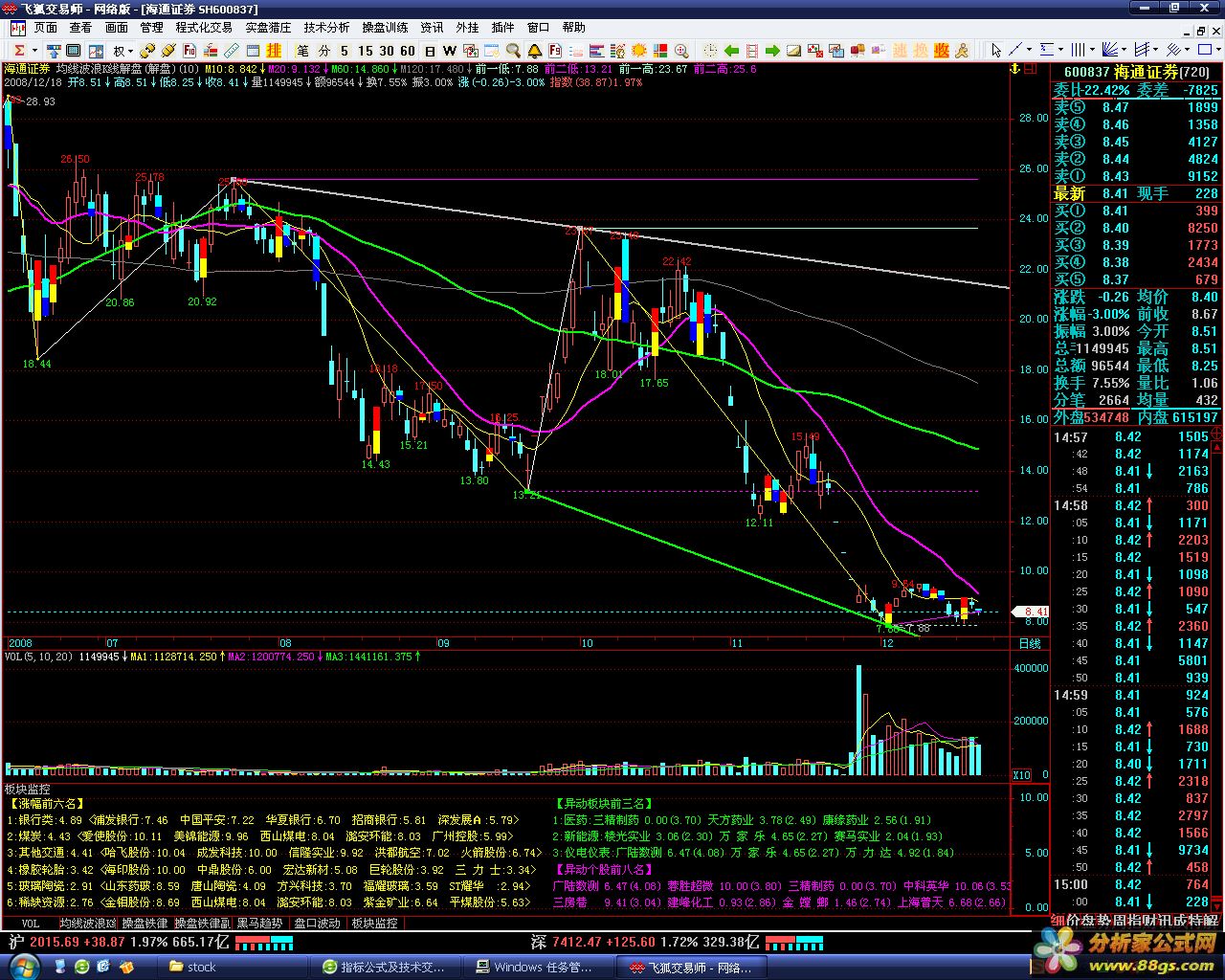1225x980 pixels.
Task: Click the 600837 海通证券 stock title
Action: coord(1136,72)
